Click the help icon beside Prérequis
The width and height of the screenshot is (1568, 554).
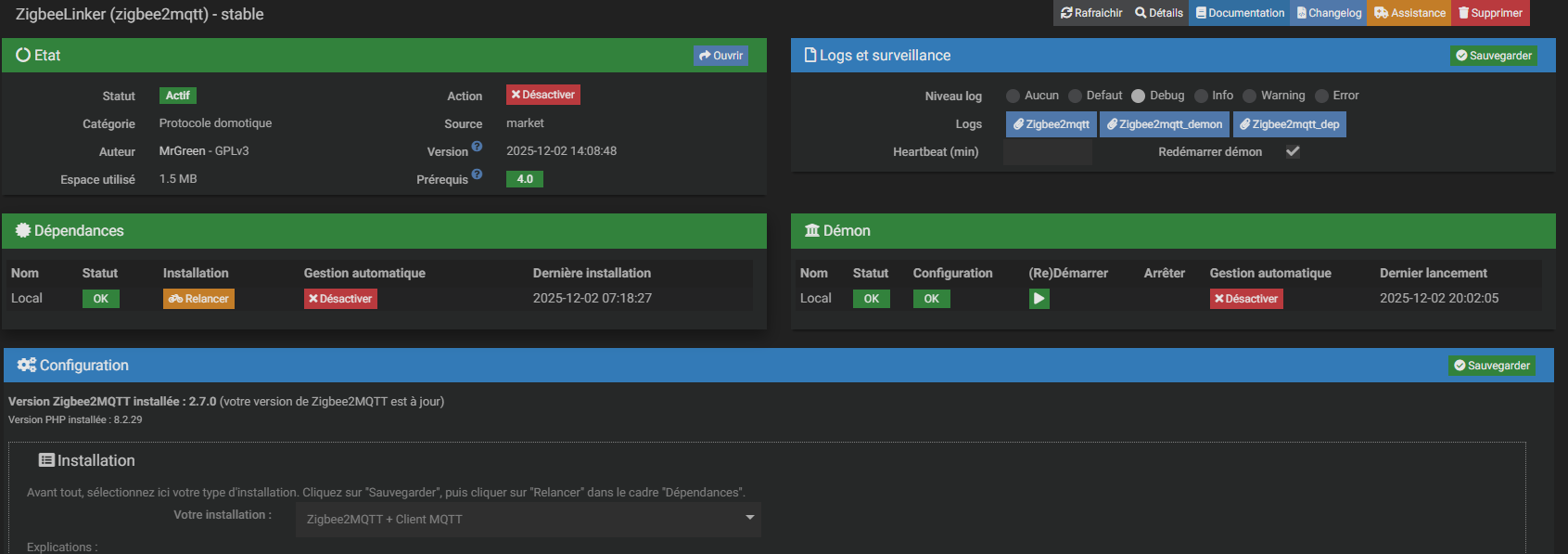tap(477, 174)
